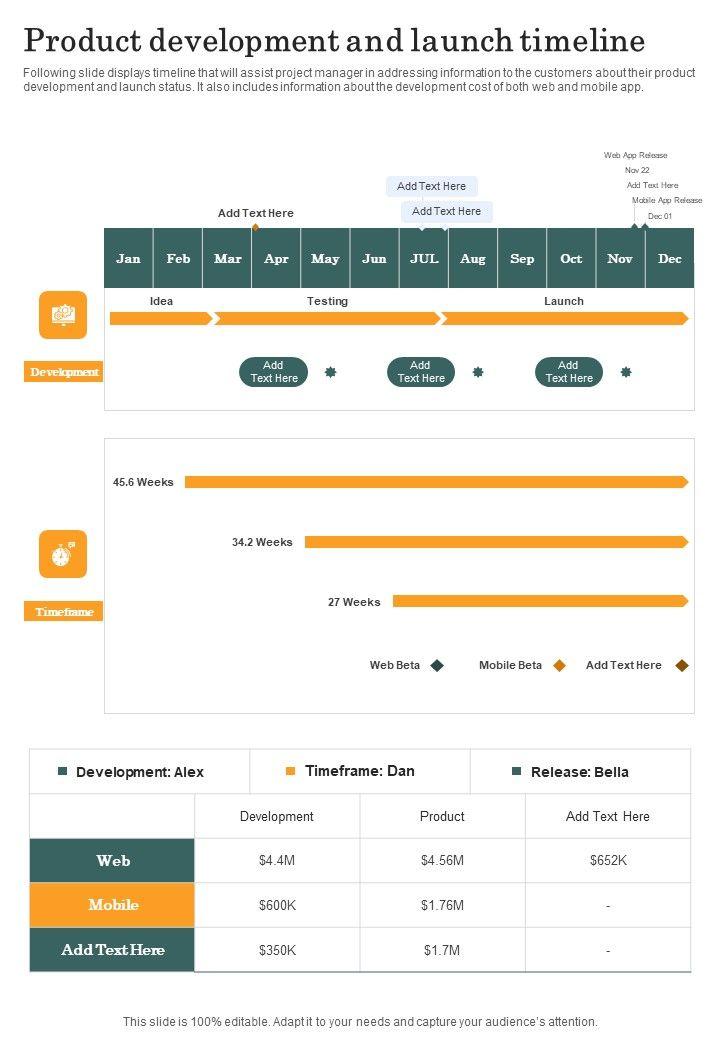Click the Product column header
720x1040 pixels.
point(442,816)
